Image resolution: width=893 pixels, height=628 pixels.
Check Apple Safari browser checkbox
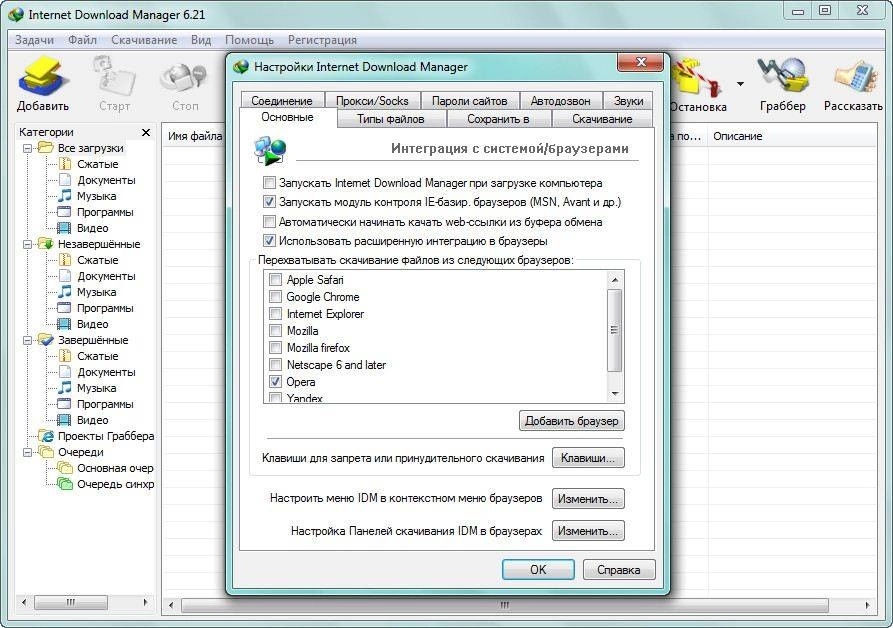coord(276,280)
